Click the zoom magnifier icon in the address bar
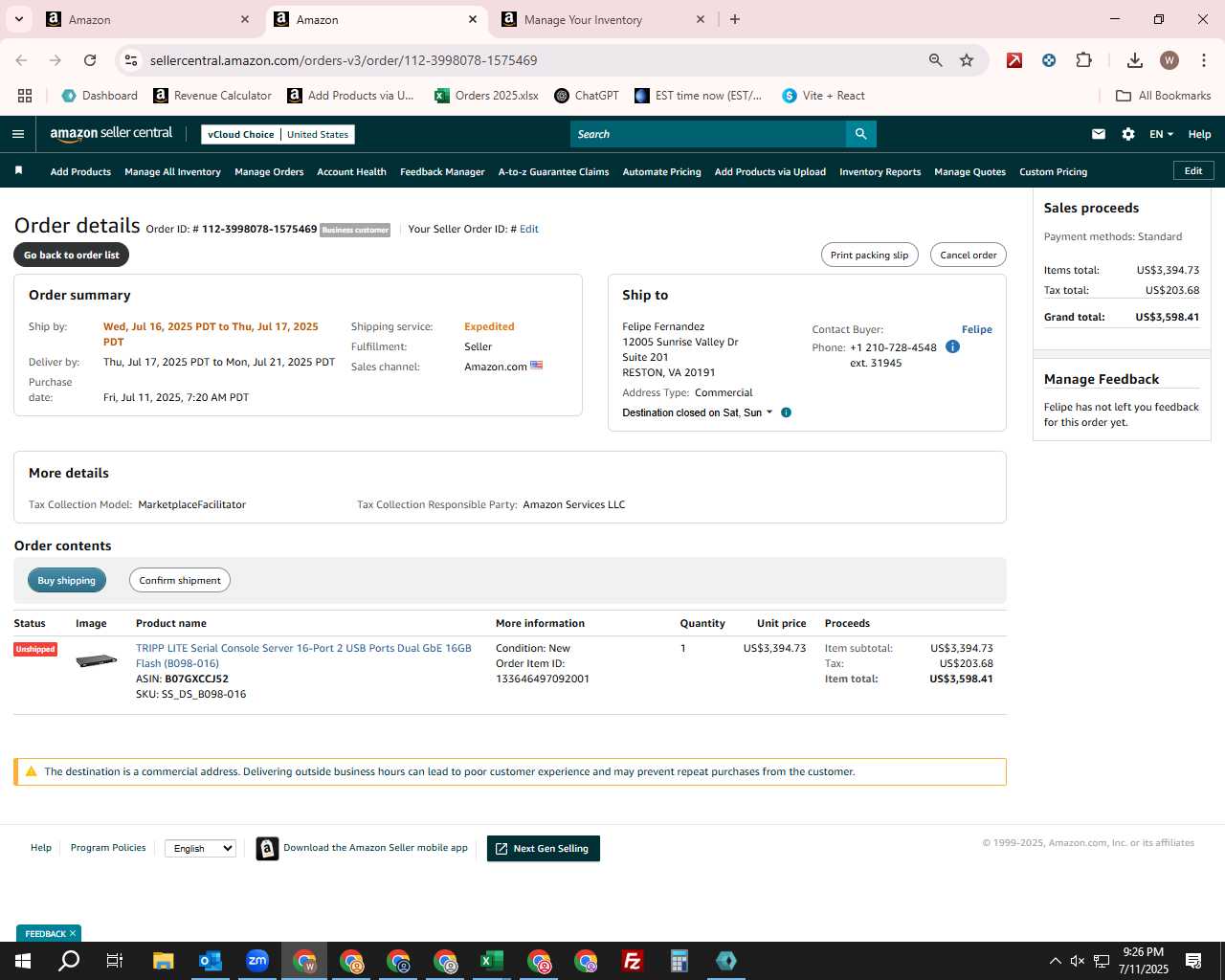1225x980 pixels. (x=936, y=60)
